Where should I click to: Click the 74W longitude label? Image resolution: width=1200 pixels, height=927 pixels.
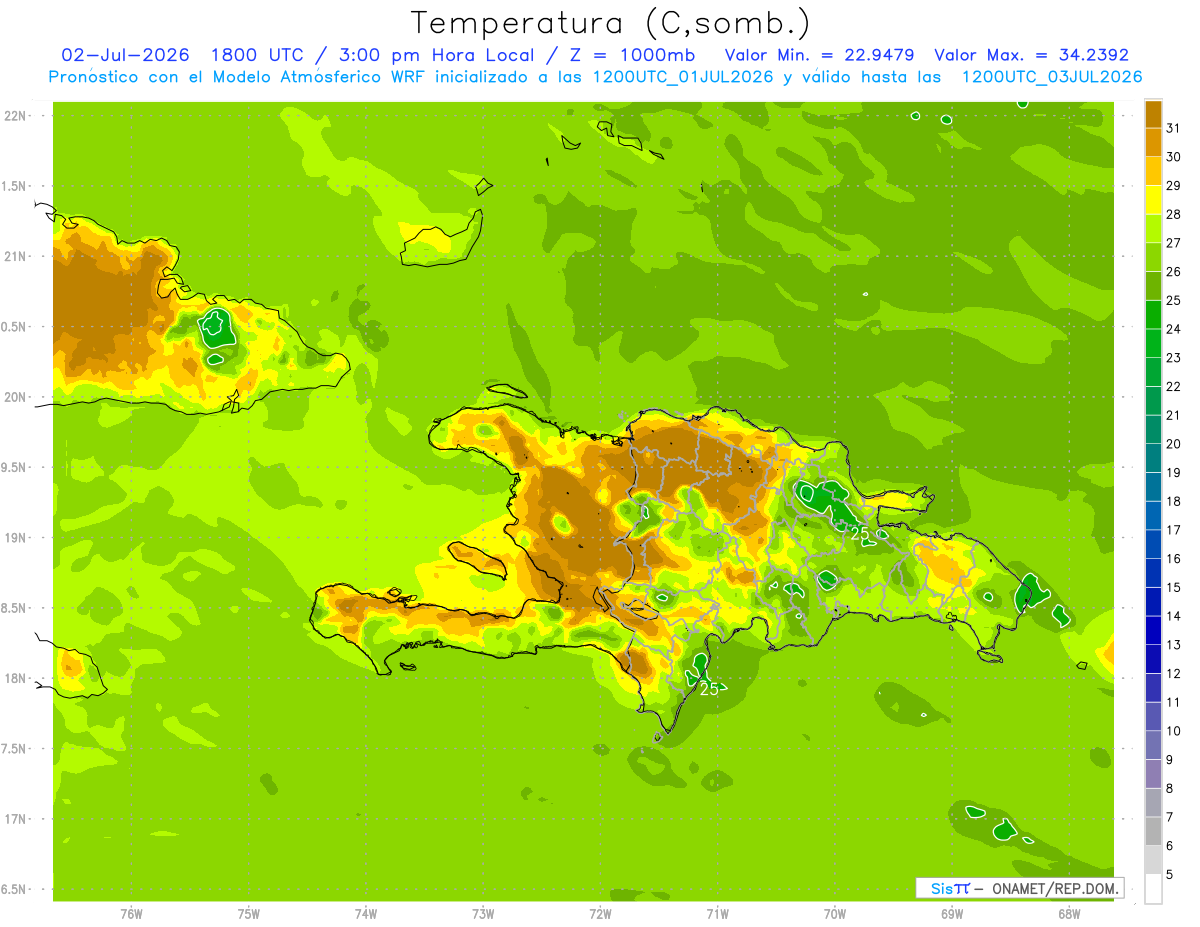click(366, 914)
